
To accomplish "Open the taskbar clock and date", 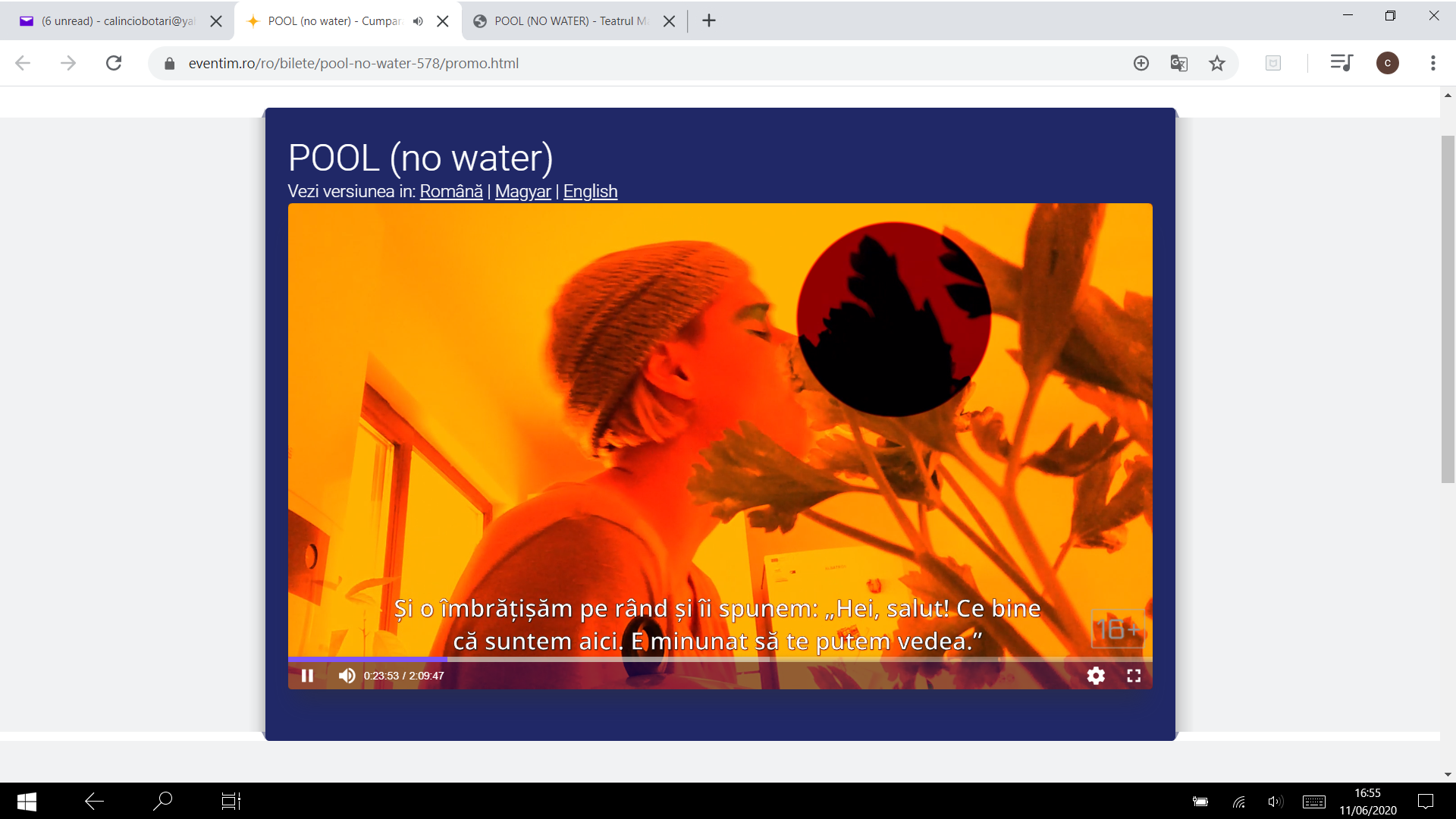I will click(1367, 802).
